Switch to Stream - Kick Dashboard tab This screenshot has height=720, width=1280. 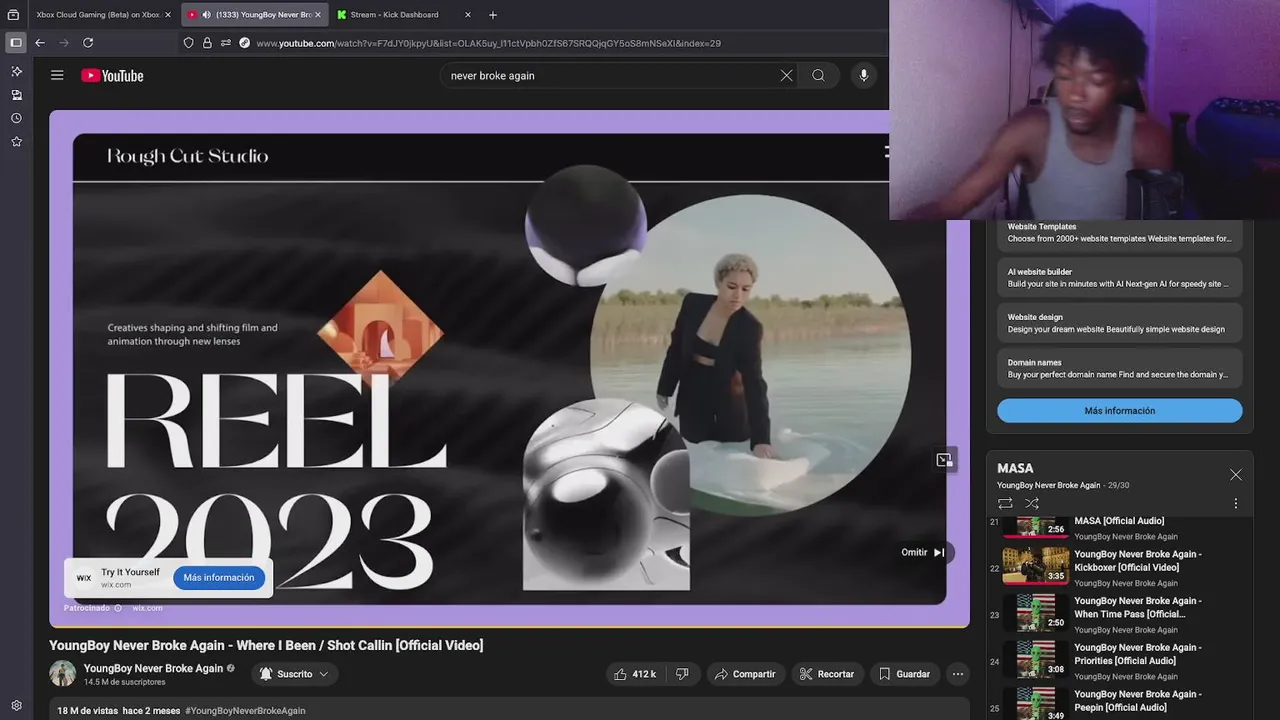coord(395,15)
